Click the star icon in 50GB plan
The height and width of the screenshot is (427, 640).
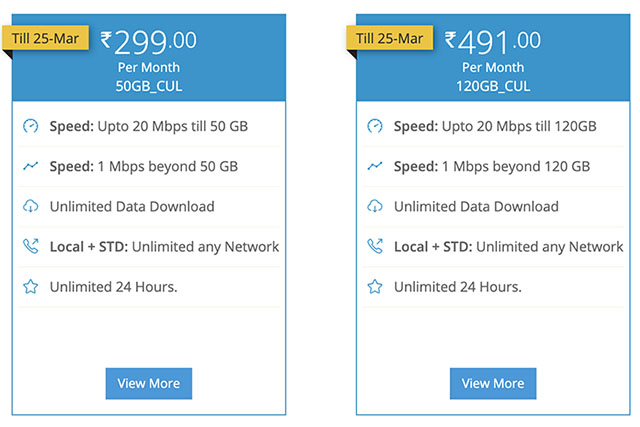pos(31,287)
